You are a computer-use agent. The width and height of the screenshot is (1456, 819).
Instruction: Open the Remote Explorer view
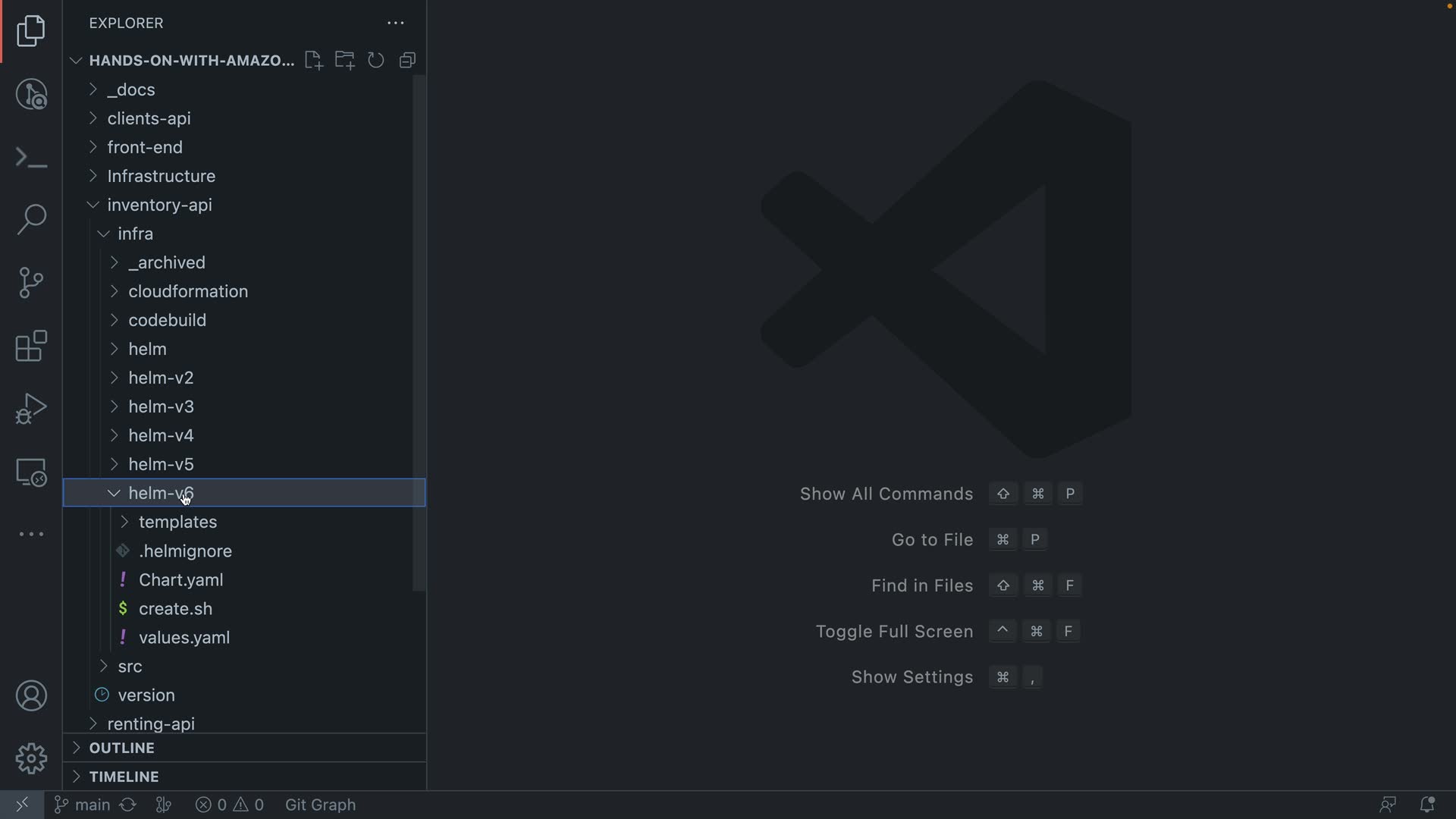[31, 472]
